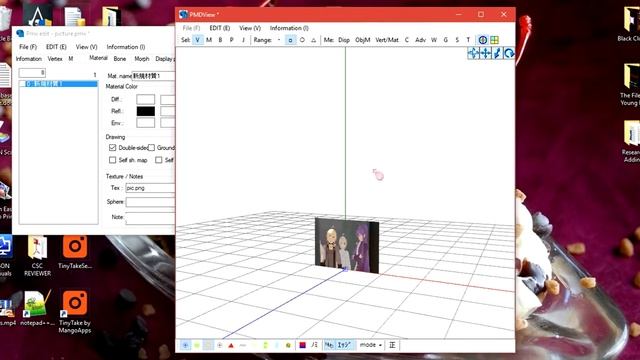Open the ObjM object manipulation panel
Image resolution: width=640 pixels, height=360 pixels.
pyautogui.click(x=362, y=40)
